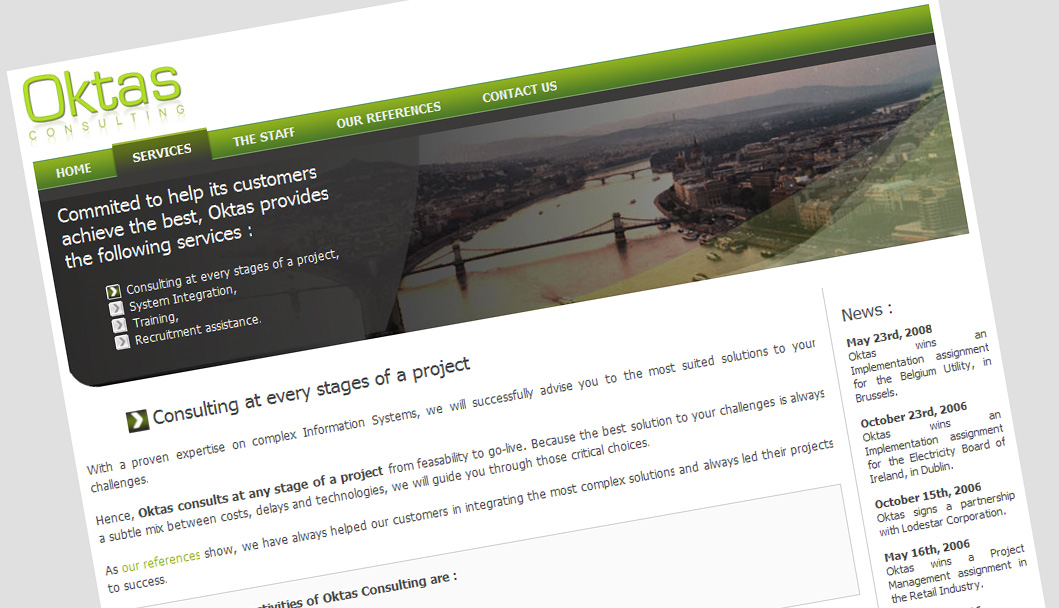Open the May 23rd, 2008 news item

pyautogui.click(x=919, y=363)
